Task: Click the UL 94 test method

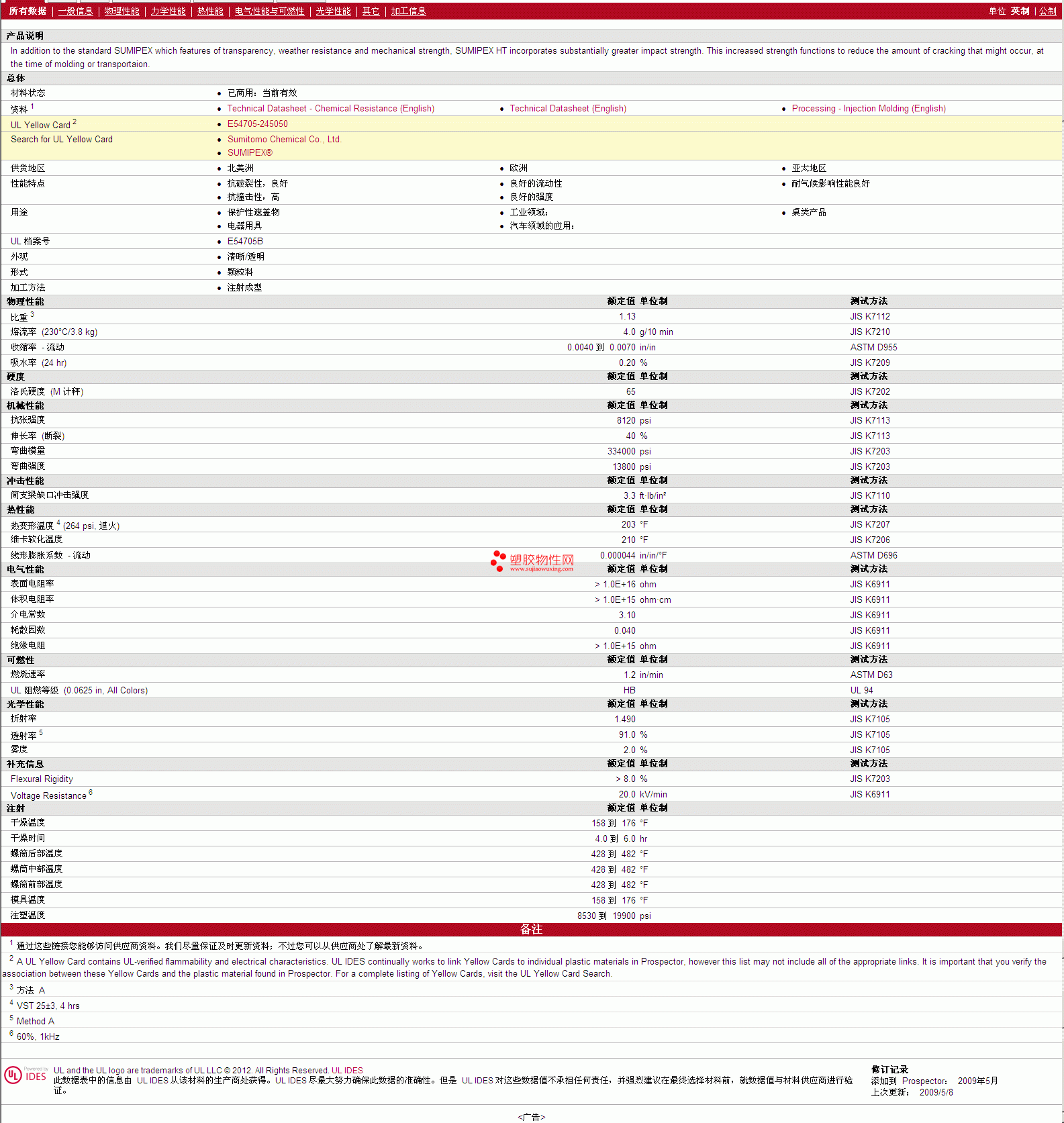Action: (862, 690)
